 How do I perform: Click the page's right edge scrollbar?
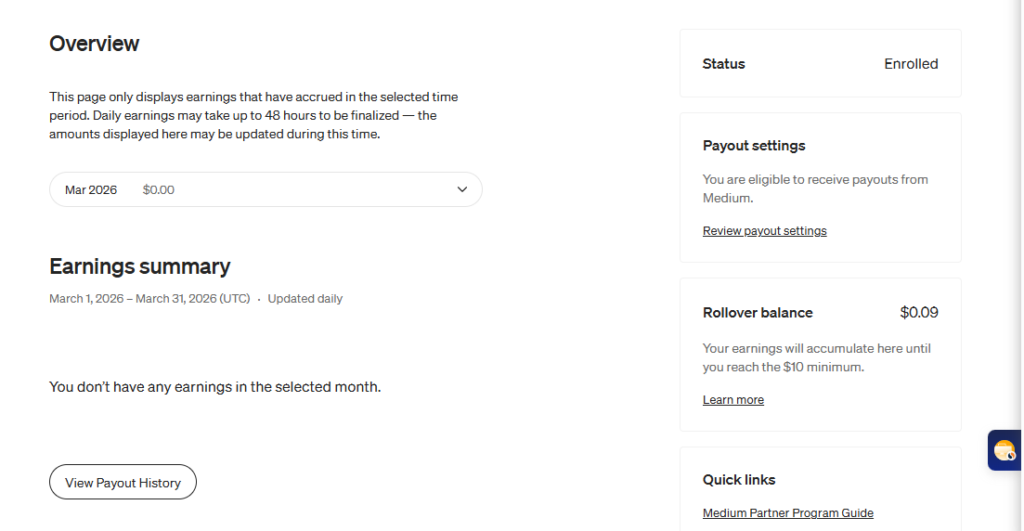(1019, 265)
